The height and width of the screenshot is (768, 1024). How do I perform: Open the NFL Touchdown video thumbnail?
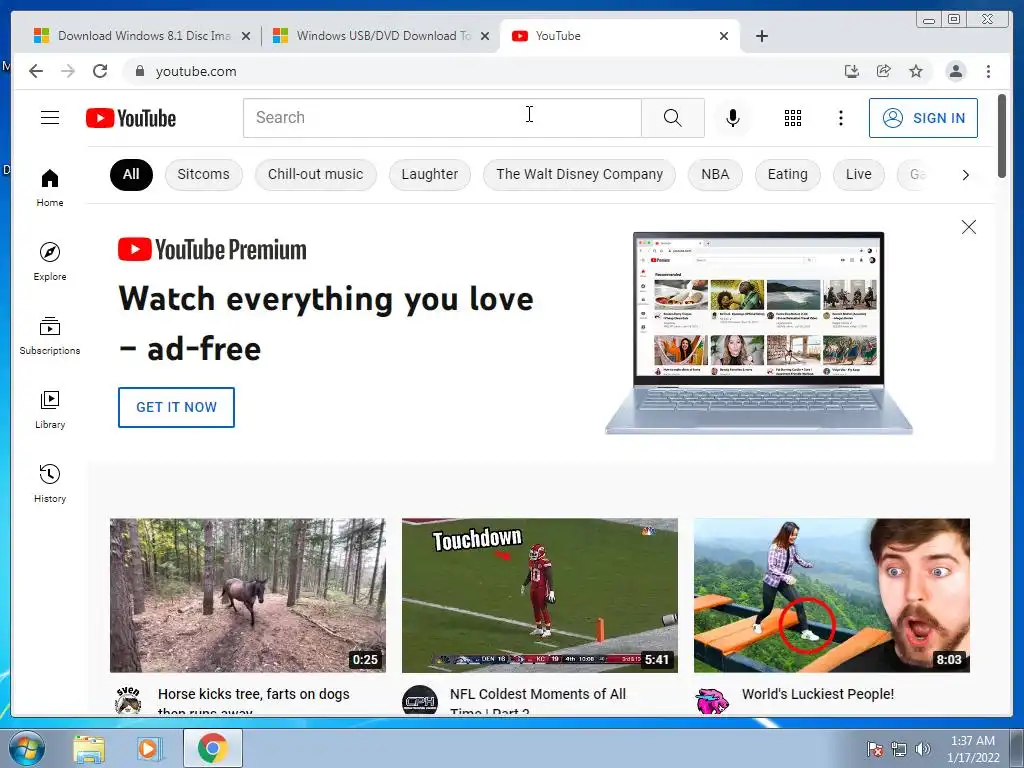coord(539,595)
